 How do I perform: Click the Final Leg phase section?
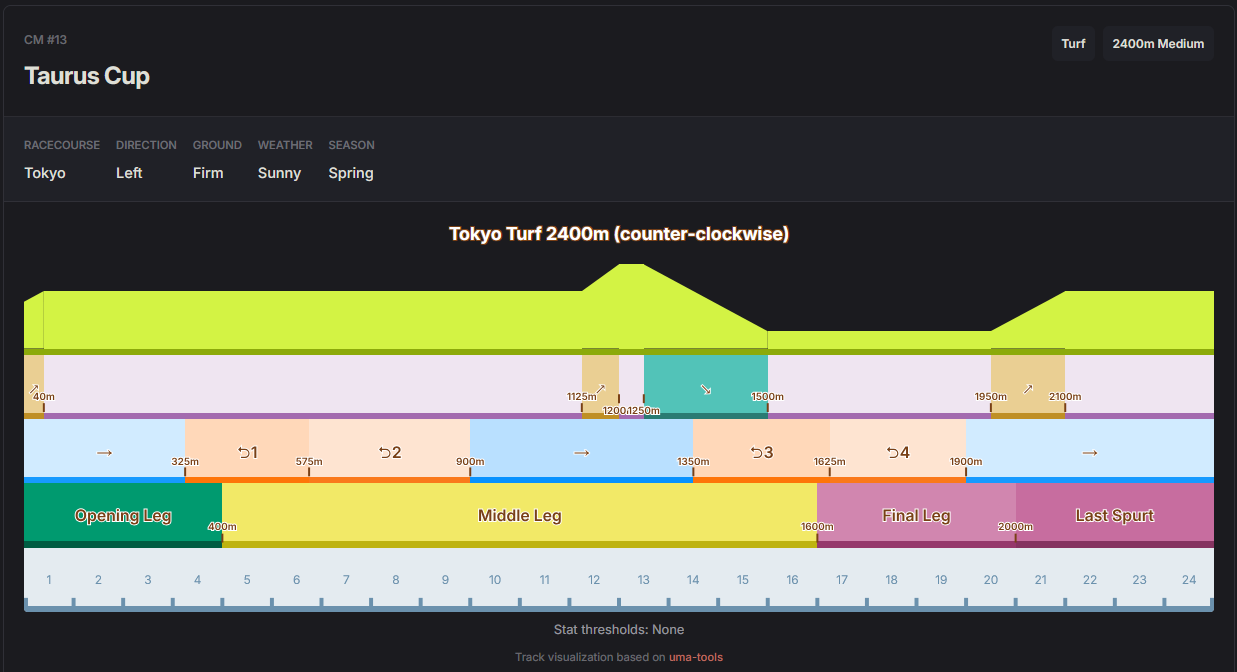click(x=915, y=515)
